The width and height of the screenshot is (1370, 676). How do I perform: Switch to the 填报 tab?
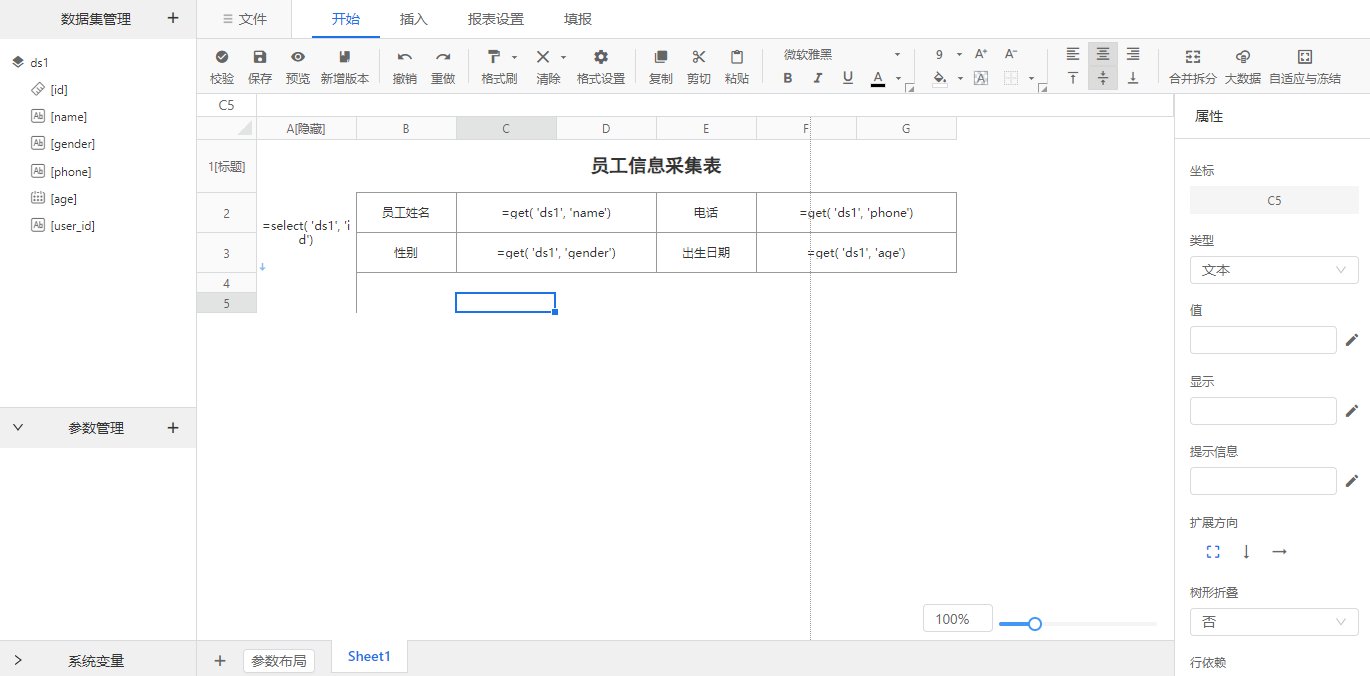(578, 19)
